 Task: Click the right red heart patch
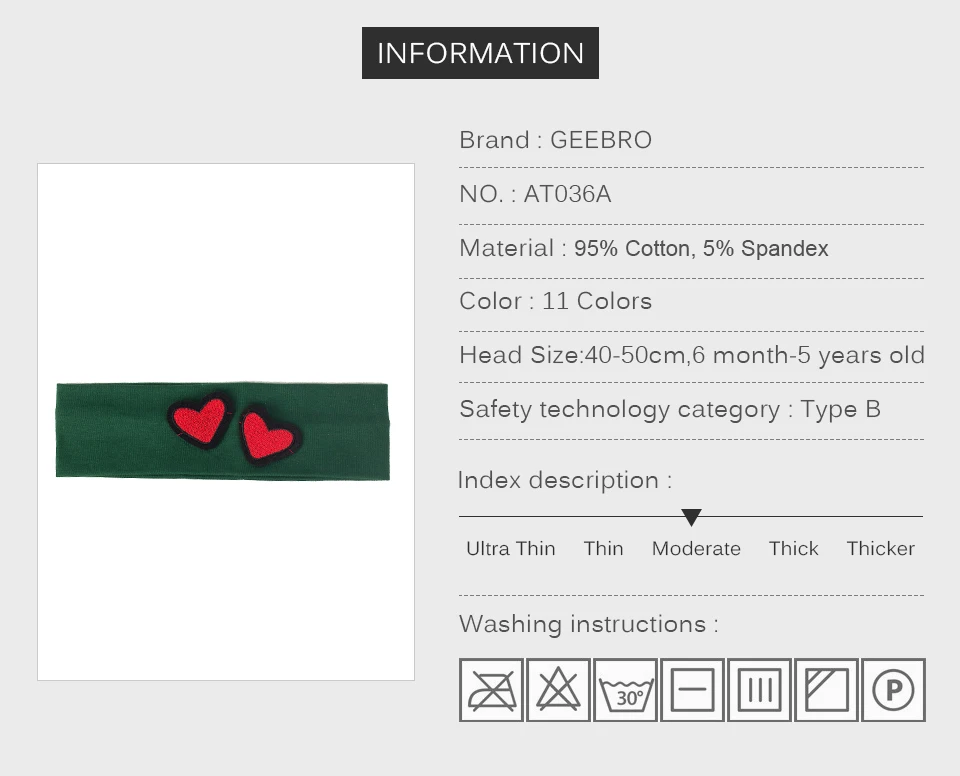coord(268,436)
